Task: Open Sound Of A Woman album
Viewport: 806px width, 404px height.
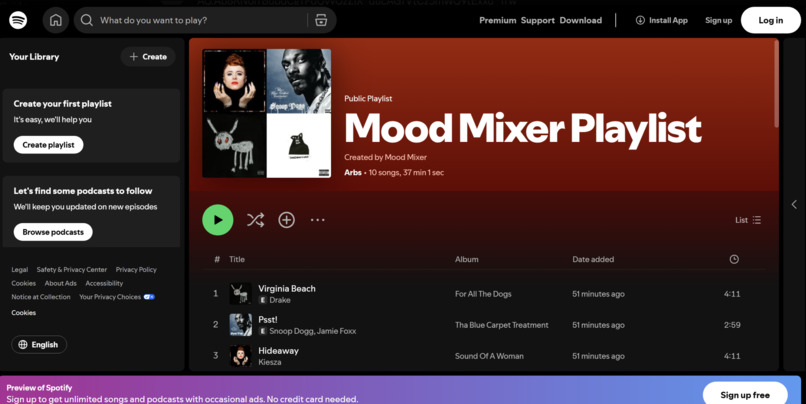Action: [489, 356]
